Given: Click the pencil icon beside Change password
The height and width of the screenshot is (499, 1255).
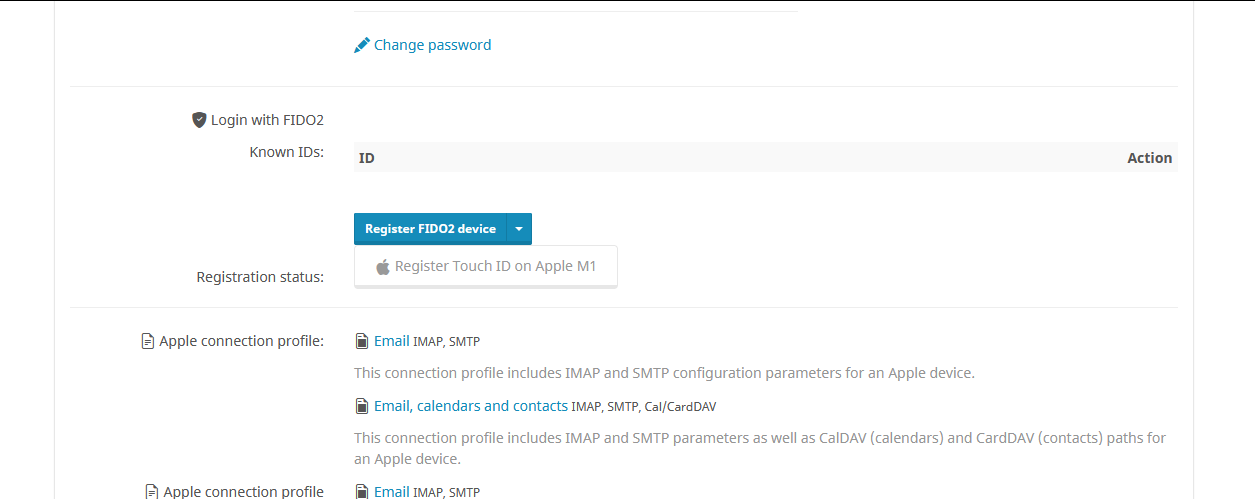Looking at the screenshot, I should 362,45.
